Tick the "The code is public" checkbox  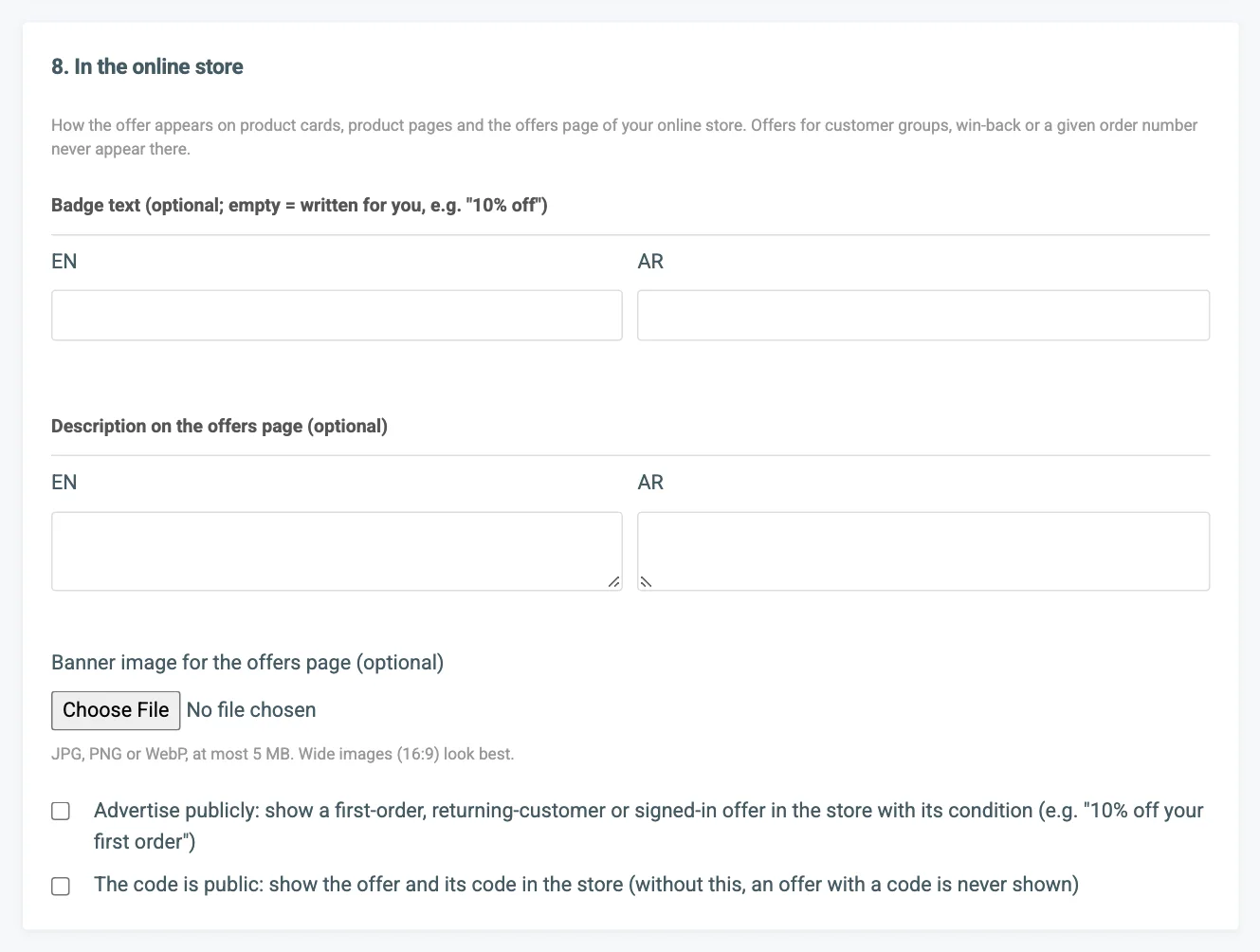(x=61, y=886)
